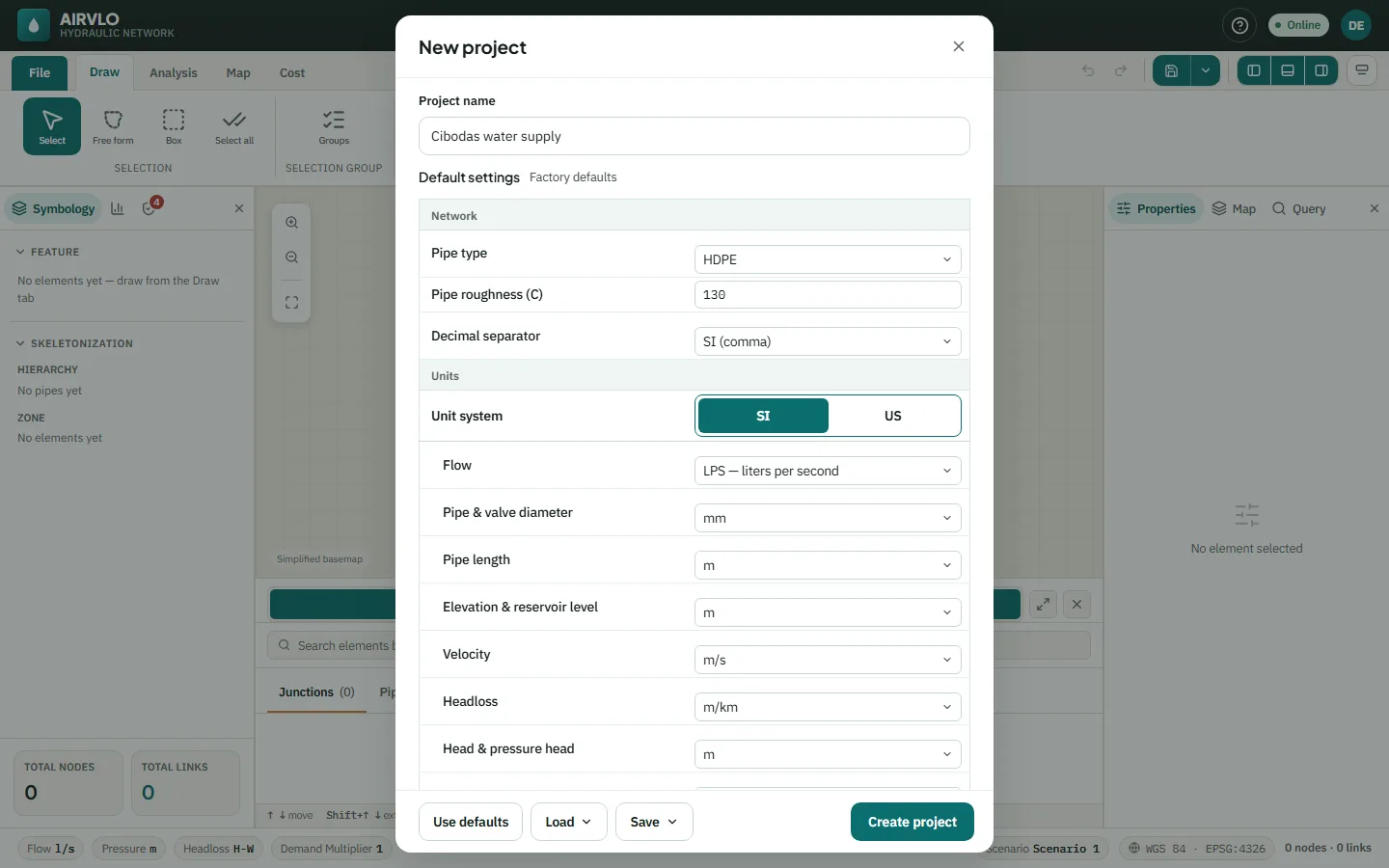Click the Airvlo droplet logo

pyautogui.click(x=33, y=25)
